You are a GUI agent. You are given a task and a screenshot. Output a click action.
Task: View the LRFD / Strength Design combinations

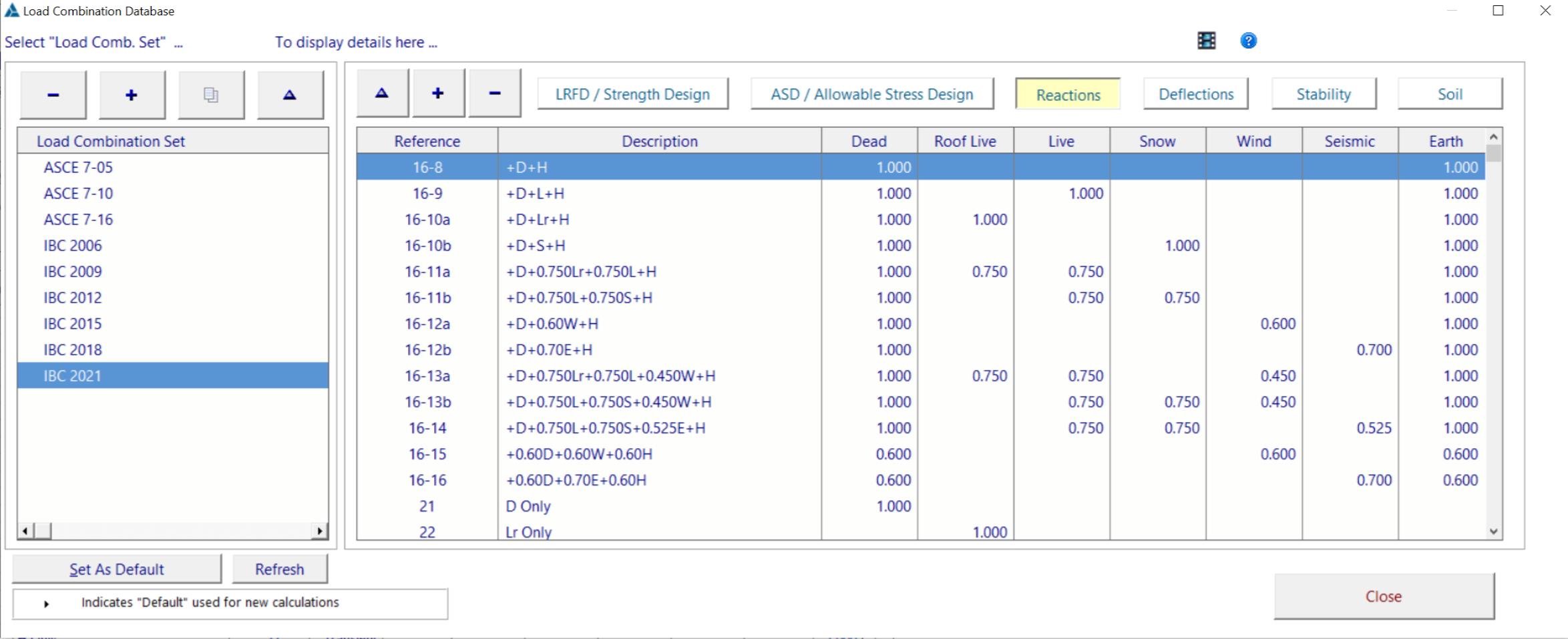[x=632, y=93]
